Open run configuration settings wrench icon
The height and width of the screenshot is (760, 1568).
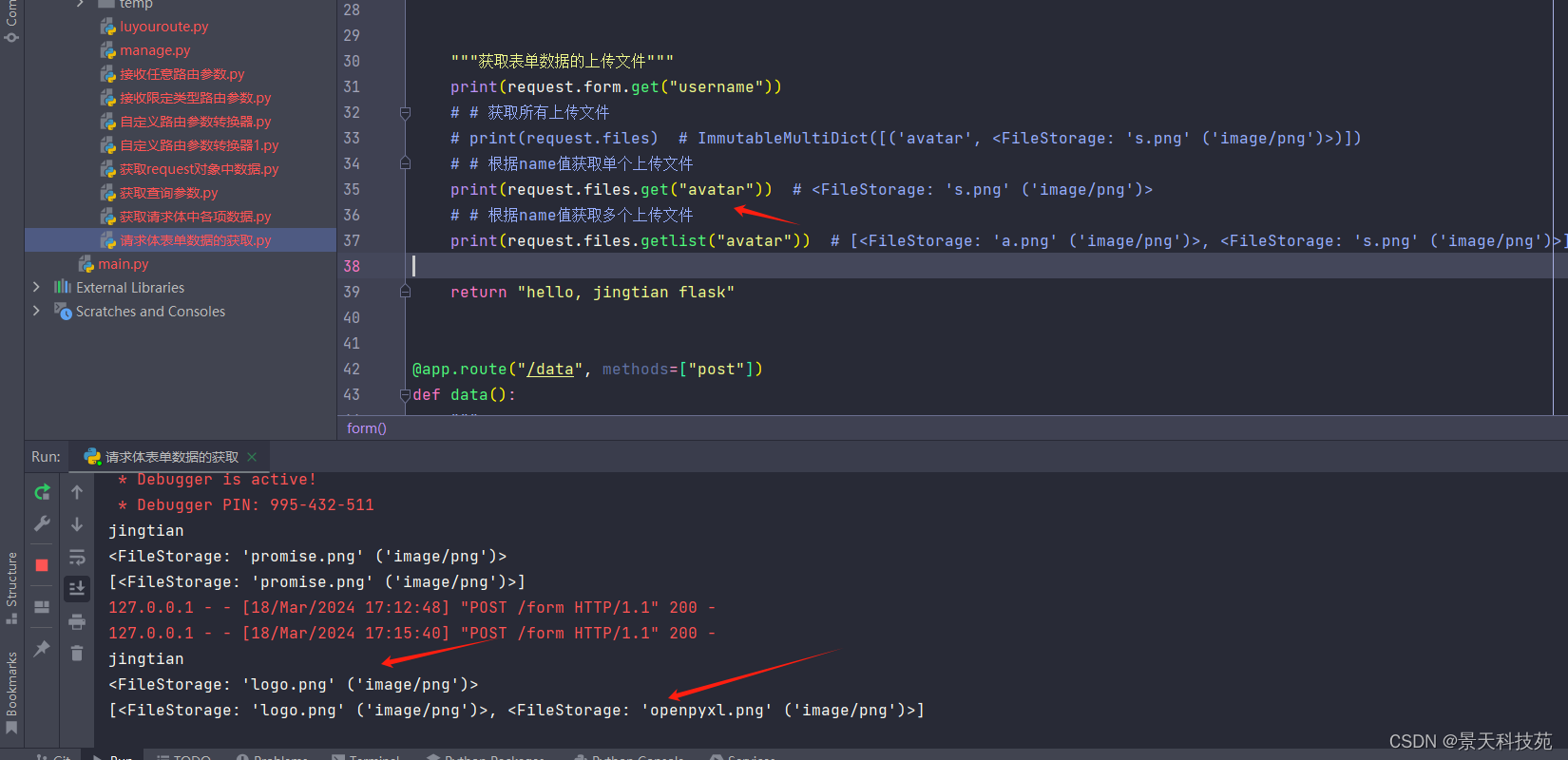42,523
